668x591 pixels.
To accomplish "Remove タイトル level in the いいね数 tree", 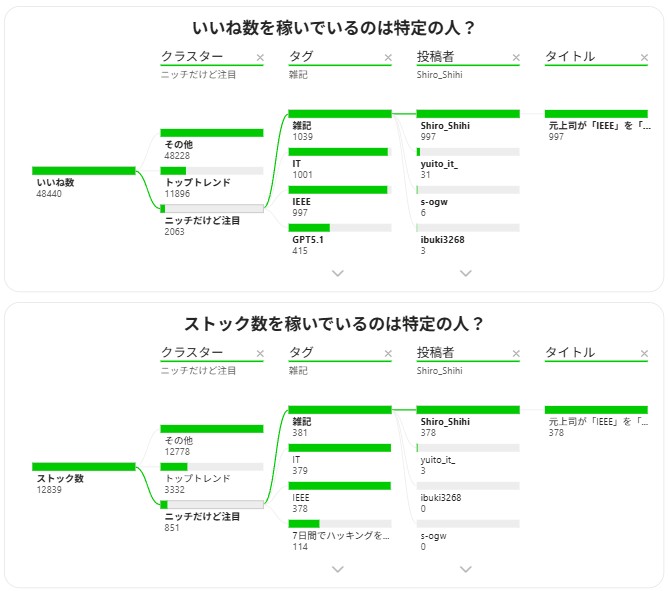I will [x=644, y=58].
